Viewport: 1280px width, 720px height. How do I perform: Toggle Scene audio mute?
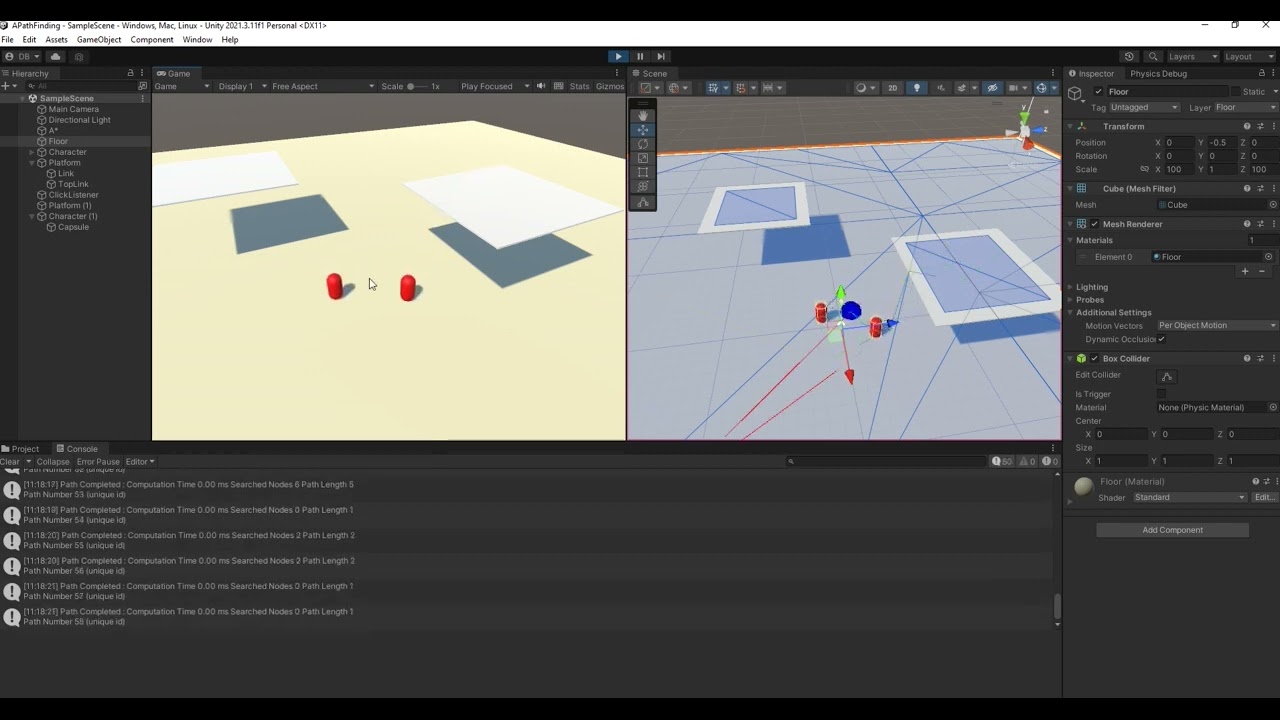(x=941, y=87)
